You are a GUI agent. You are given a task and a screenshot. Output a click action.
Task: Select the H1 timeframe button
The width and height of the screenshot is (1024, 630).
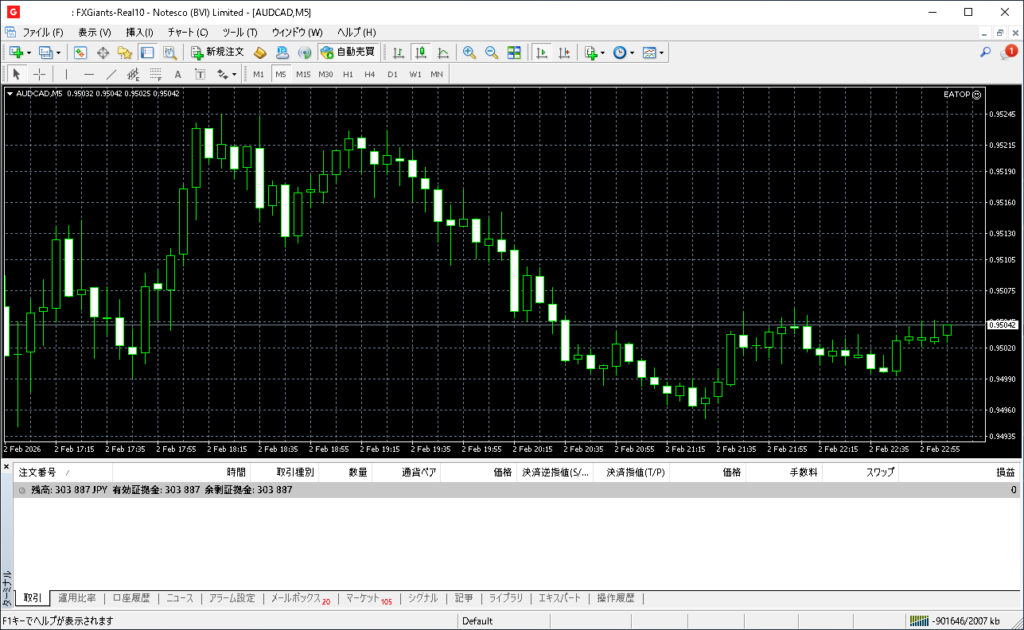click(348, 74)
